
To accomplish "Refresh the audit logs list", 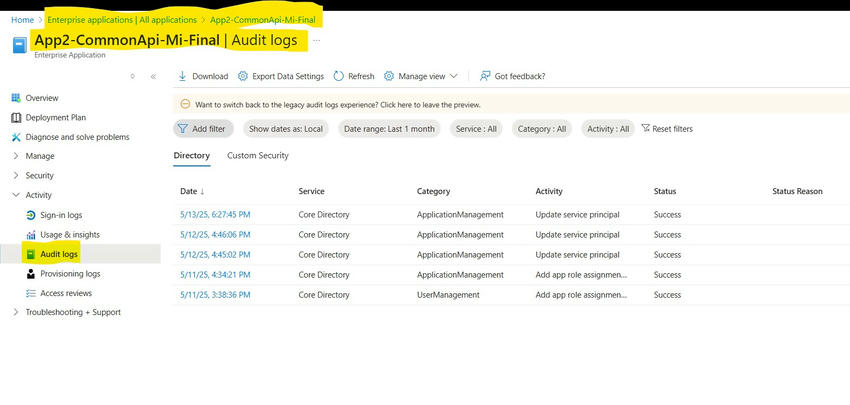I will pos(354,76).
